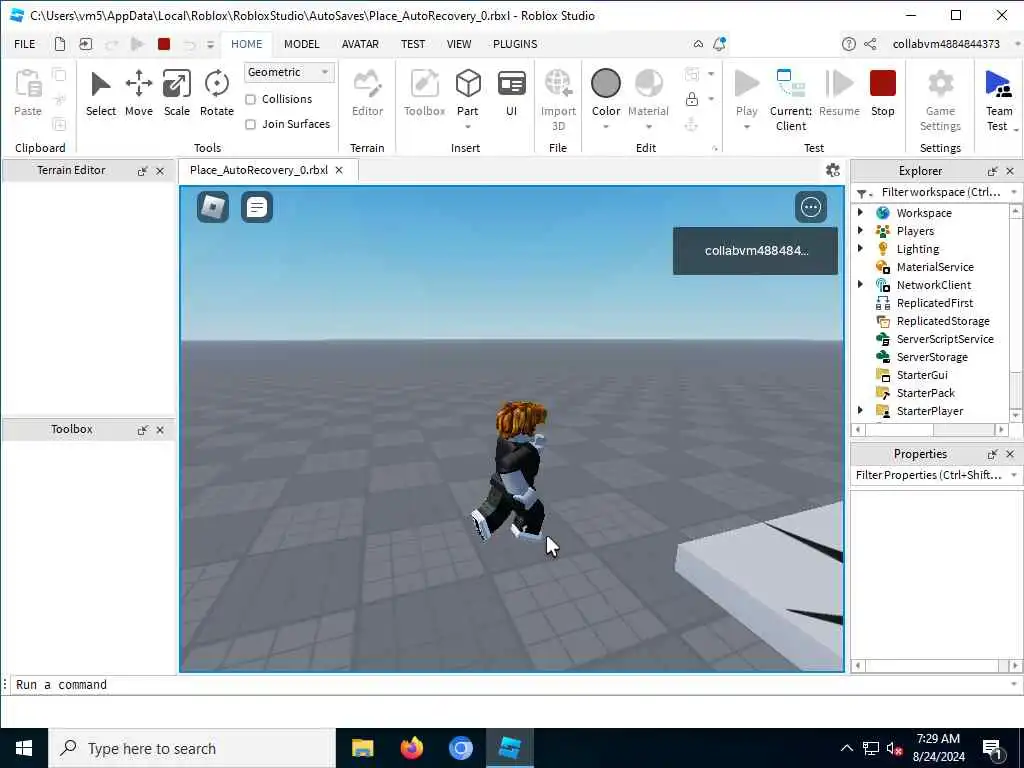Click the Windows Start button
This screenshot has width=1024, height=768.
(24, 748)
